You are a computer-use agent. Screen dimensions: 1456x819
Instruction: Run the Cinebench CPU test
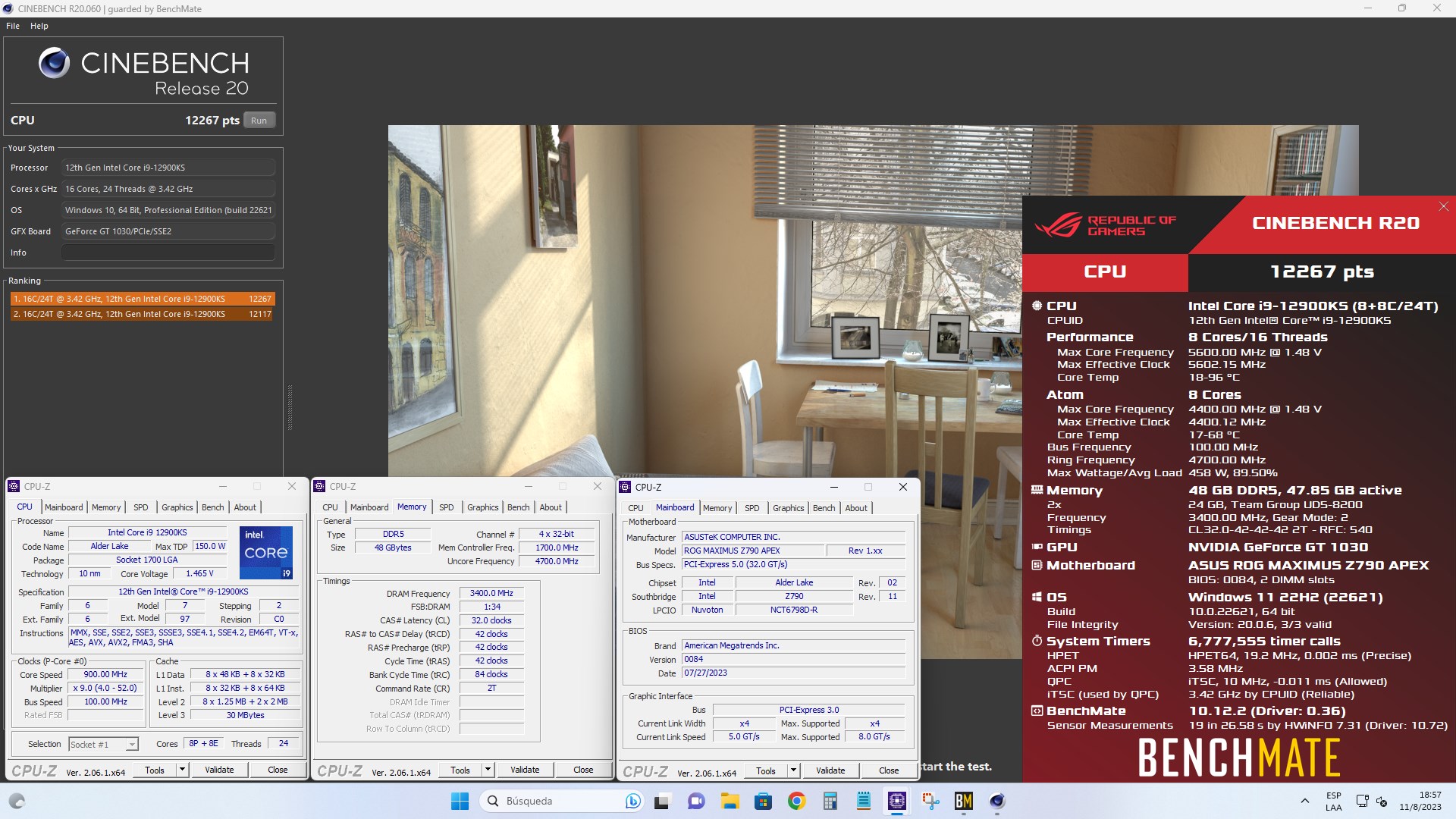259,121
